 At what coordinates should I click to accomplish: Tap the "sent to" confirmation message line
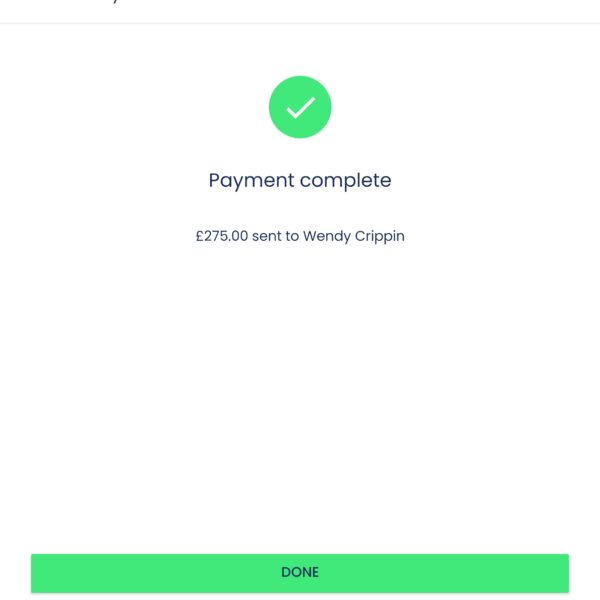(300, 237)
